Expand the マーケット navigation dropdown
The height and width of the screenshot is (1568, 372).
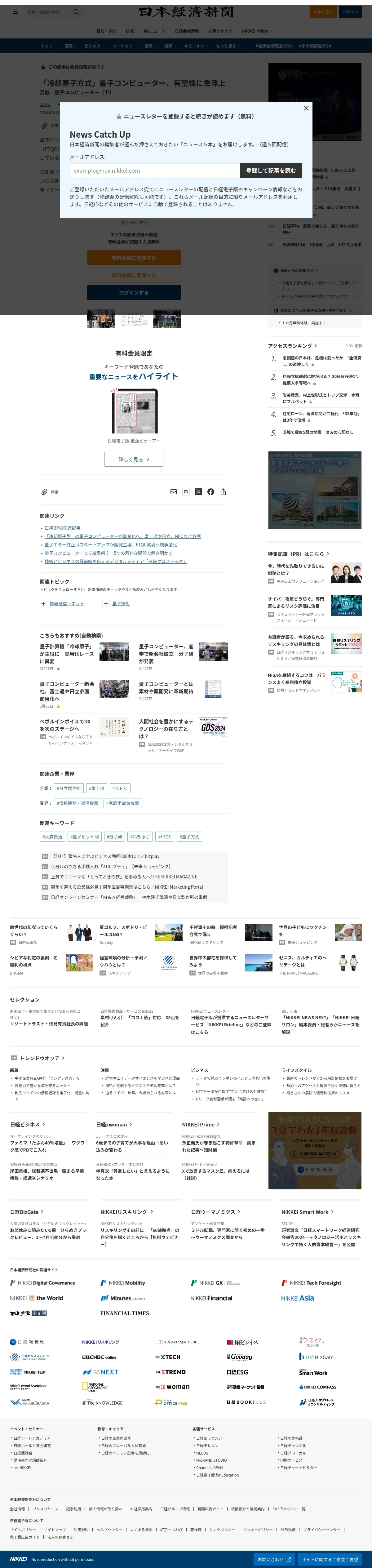(x=124, y=46)
